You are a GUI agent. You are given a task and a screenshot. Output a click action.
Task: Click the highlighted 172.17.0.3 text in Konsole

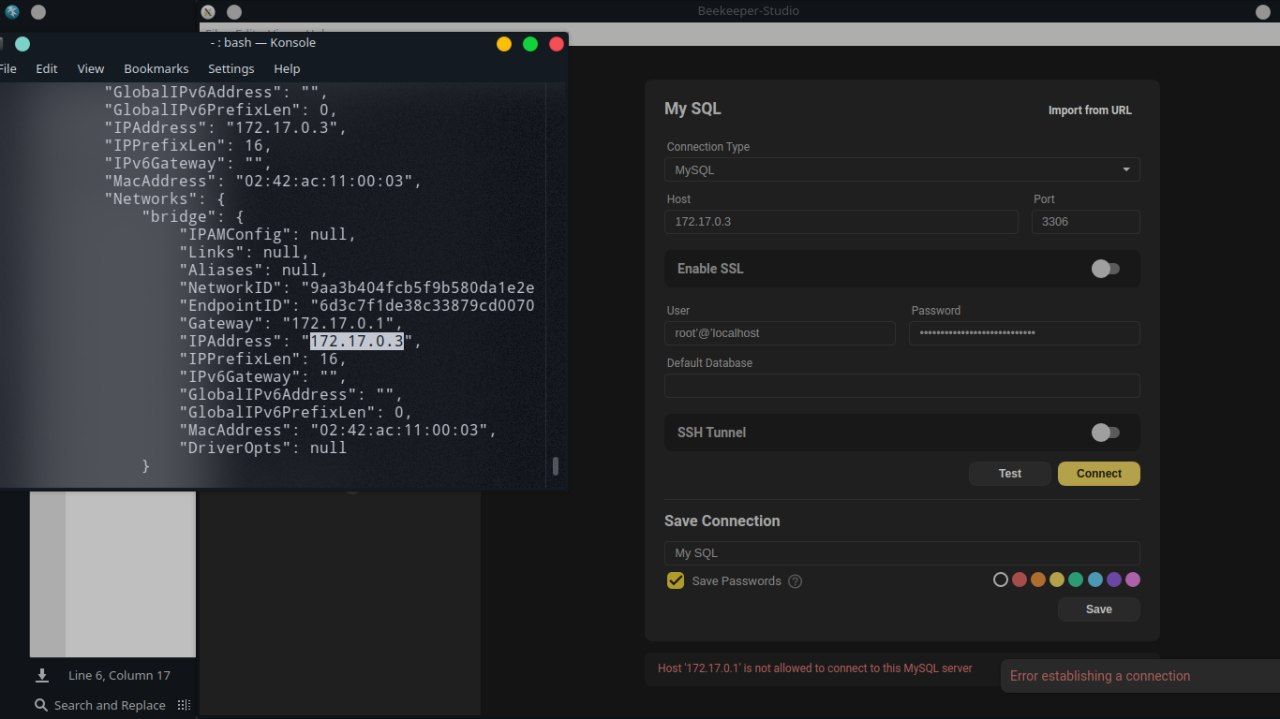356,341
